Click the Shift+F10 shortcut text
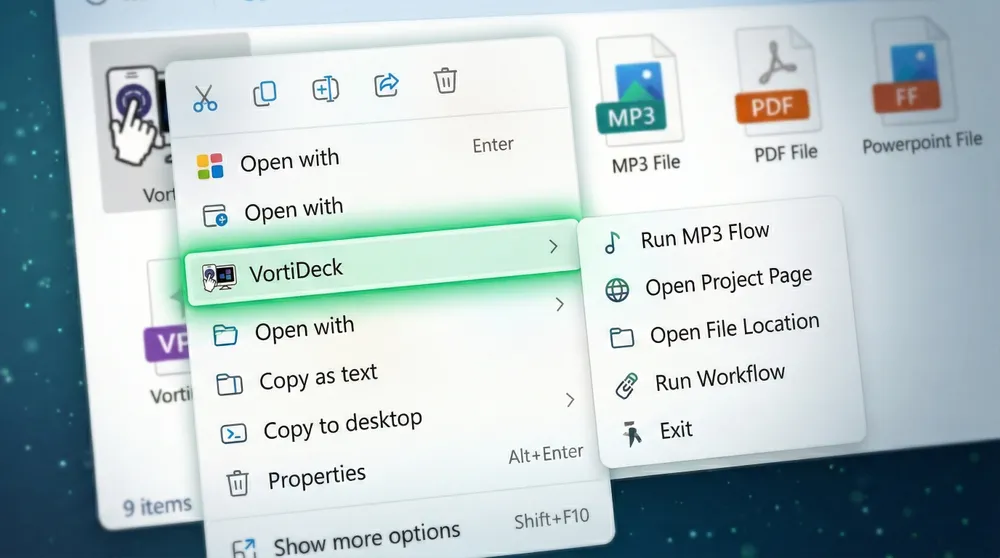The width and height of the screenshot is (1000, 558). (x=552, y=519)
